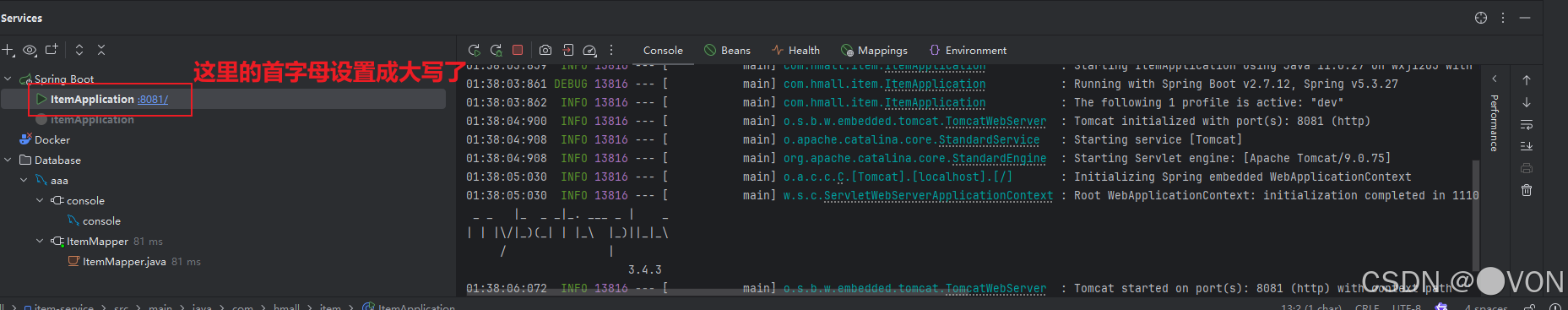1568x310 pixels.
Task: Open the Services panel options menu
Action: (x=1503, y=18)
